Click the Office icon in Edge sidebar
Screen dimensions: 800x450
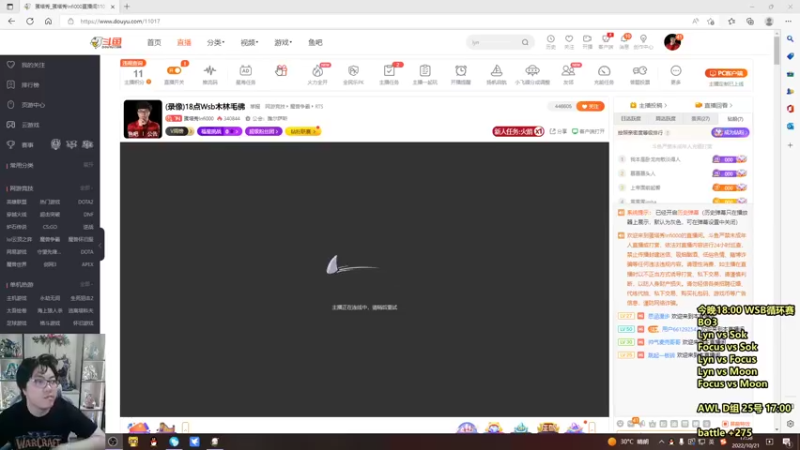coord(790,109)
